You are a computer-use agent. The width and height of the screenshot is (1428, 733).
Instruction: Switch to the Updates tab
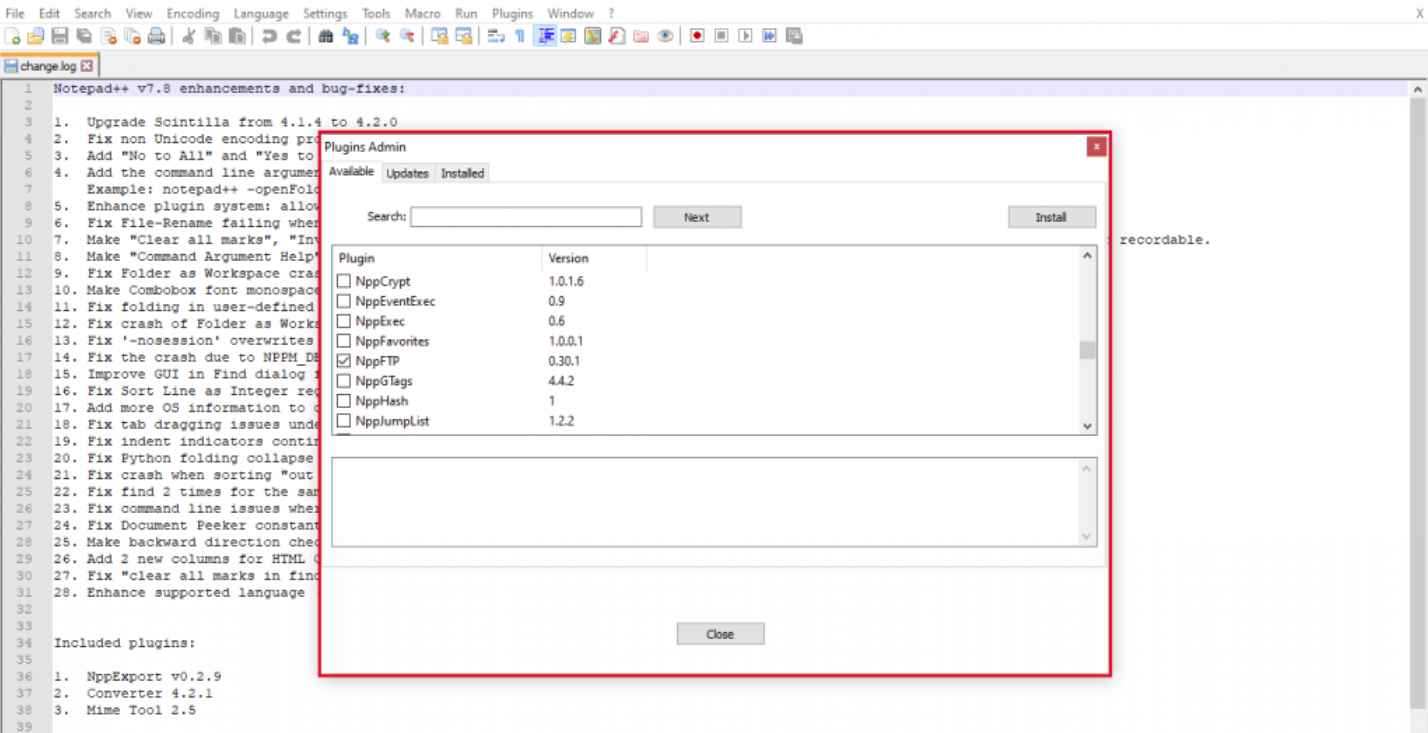(x=407, y=173)
